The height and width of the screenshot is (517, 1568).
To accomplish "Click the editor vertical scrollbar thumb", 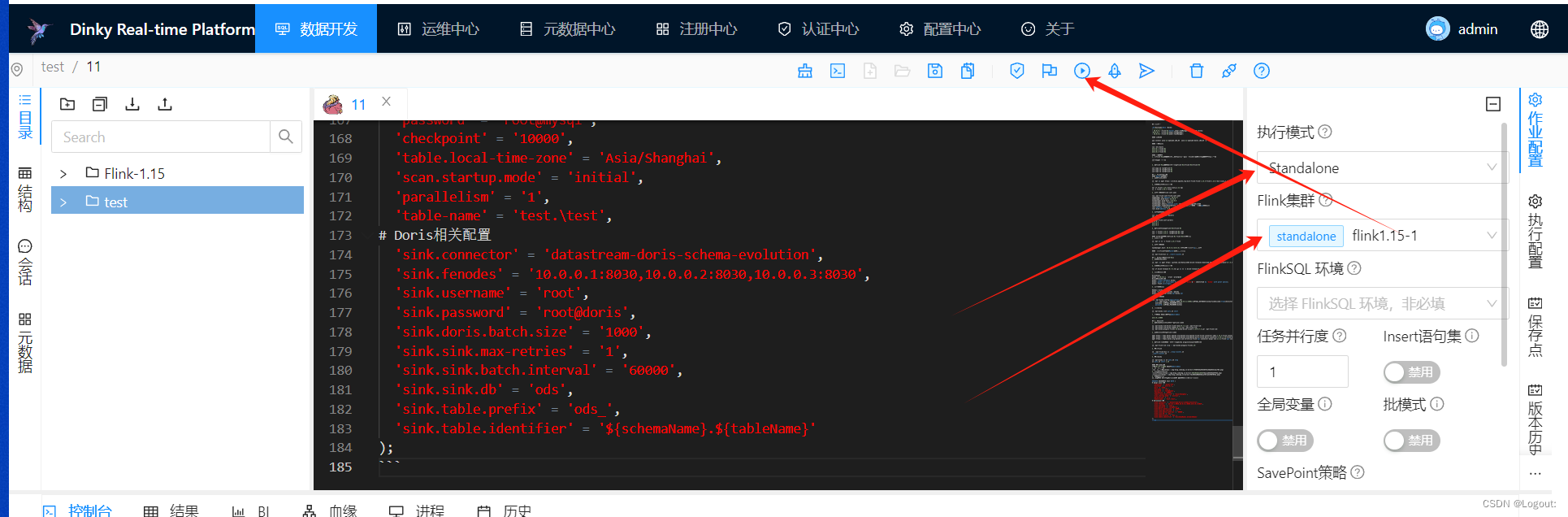I will [1238, 442].
